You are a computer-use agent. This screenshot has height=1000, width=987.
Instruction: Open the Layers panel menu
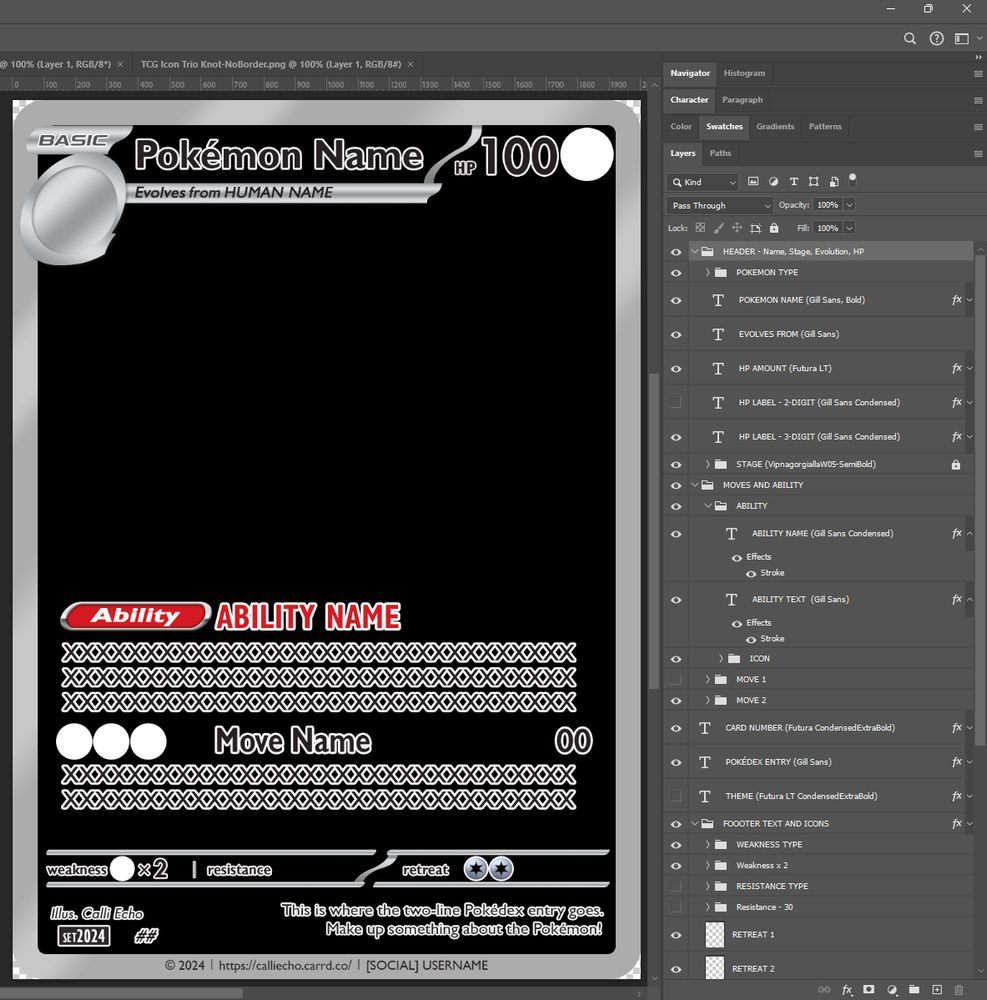pyautogui.click(x=978, y=154)
